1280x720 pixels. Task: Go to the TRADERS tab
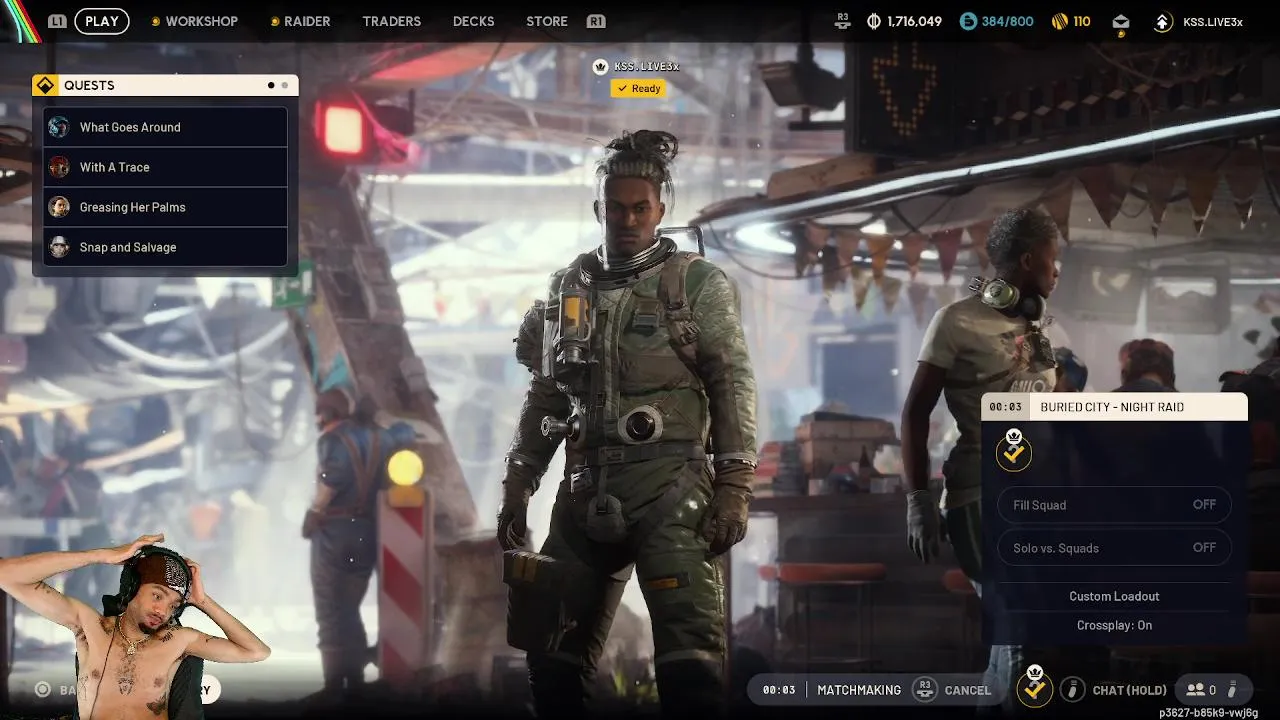tap(391, 21)
